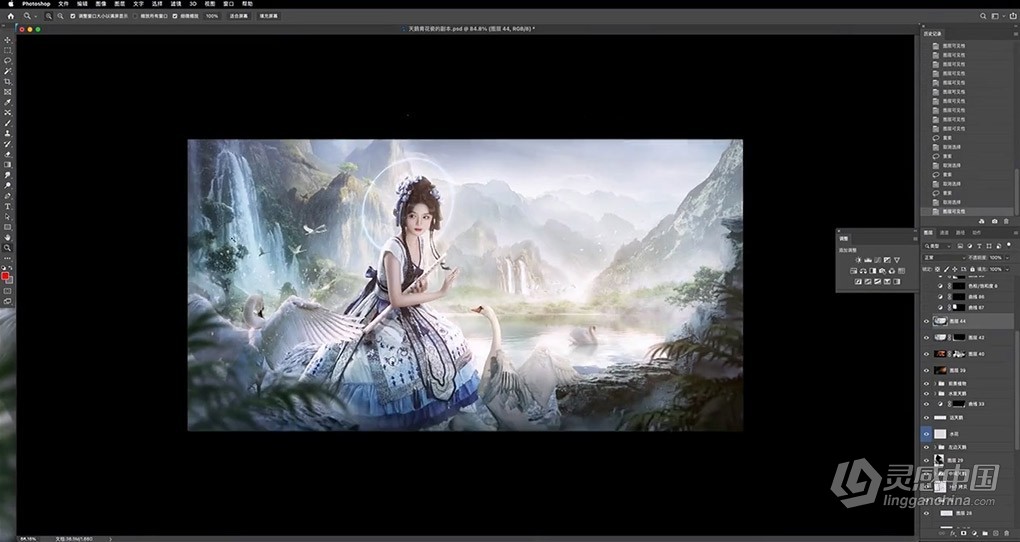The image size is (1020, 542).
Task: Click the zoom in magnifier icon
Action: click(x=48, y=17)
